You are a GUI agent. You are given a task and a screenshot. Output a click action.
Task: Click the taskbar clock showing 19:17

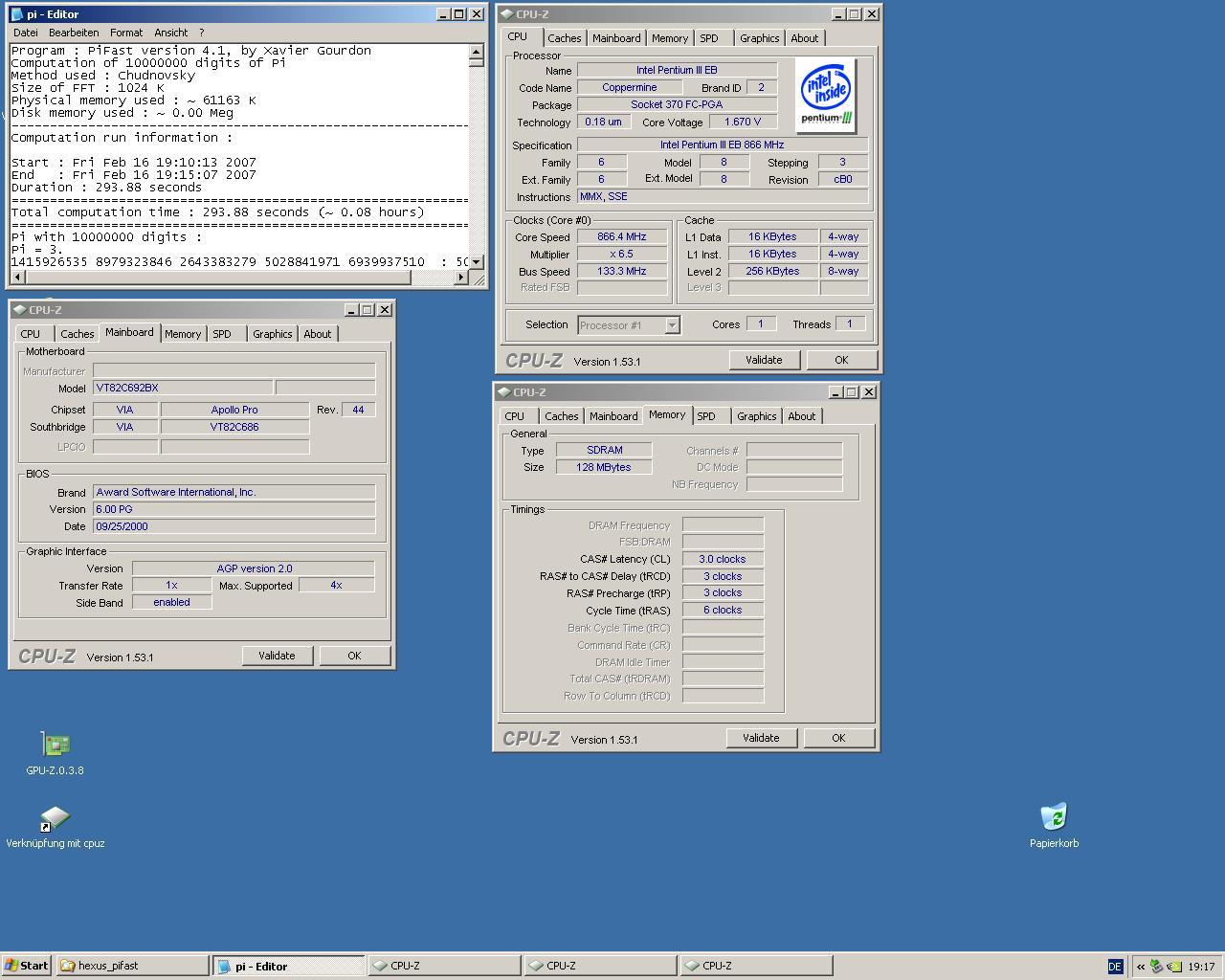point(1201,967)
